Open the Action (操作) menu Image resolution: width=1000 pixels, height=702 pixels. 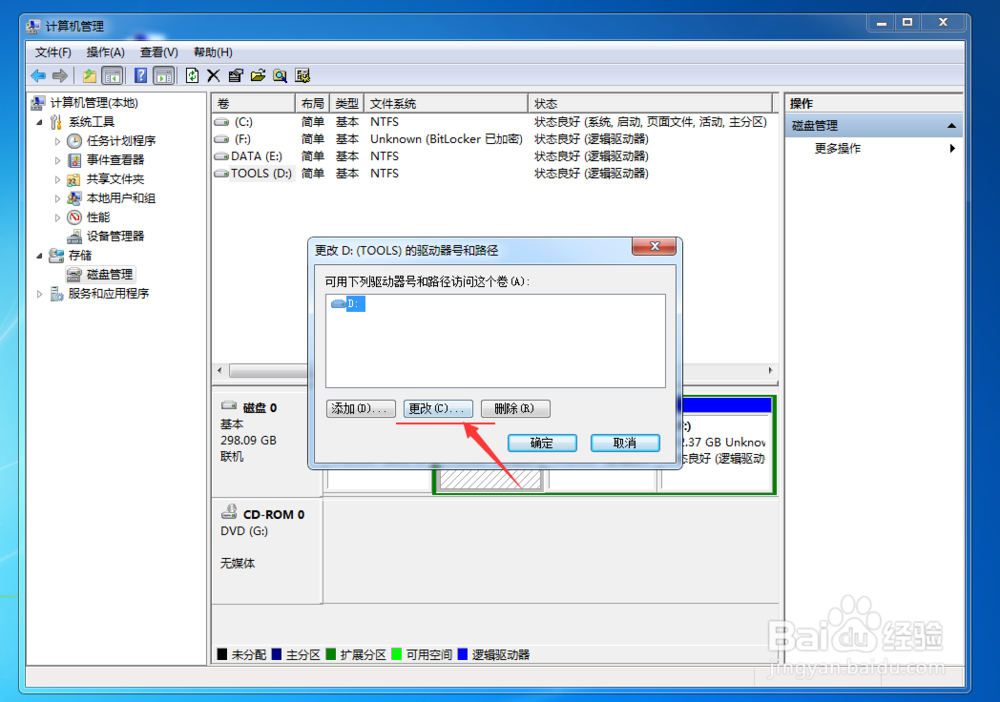105,52
